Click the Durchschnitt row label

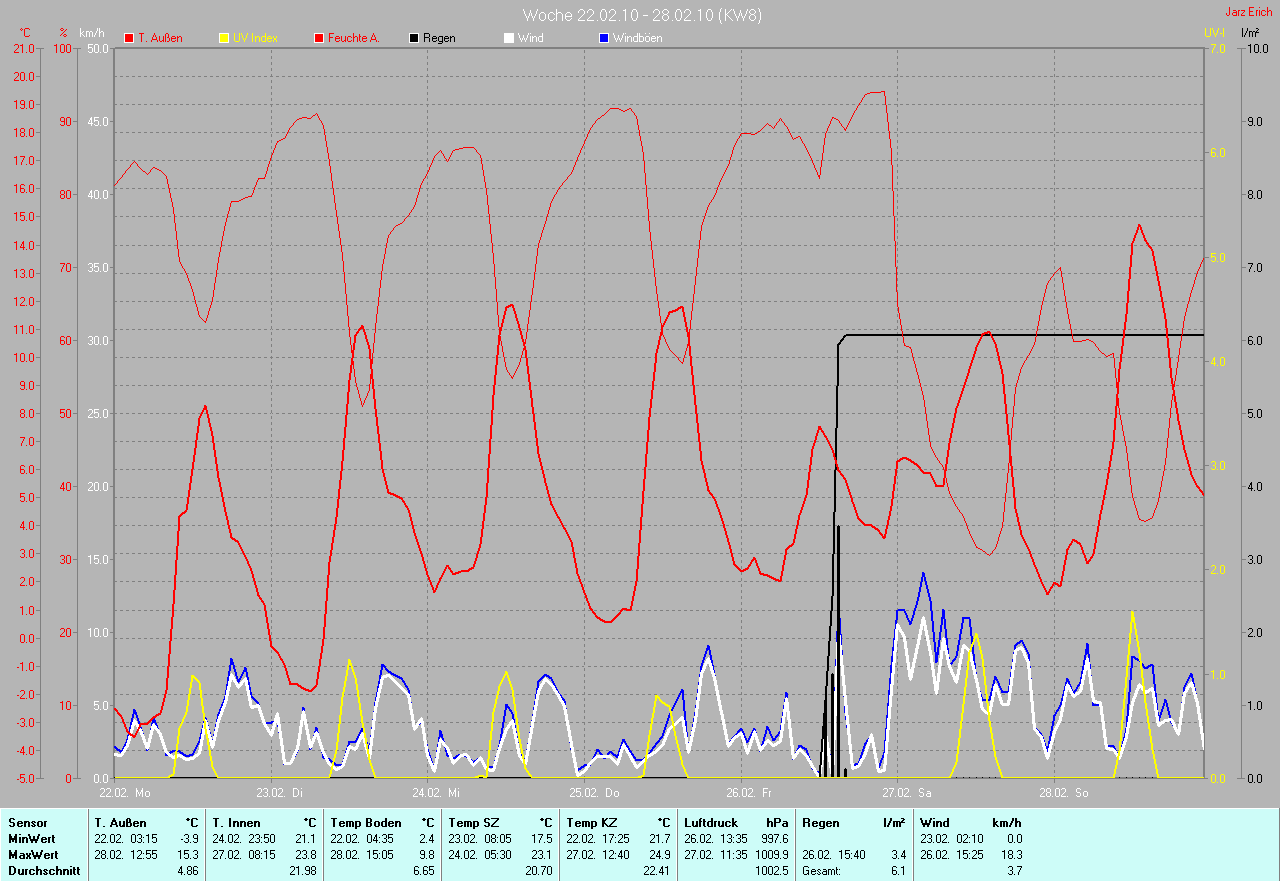43,871
